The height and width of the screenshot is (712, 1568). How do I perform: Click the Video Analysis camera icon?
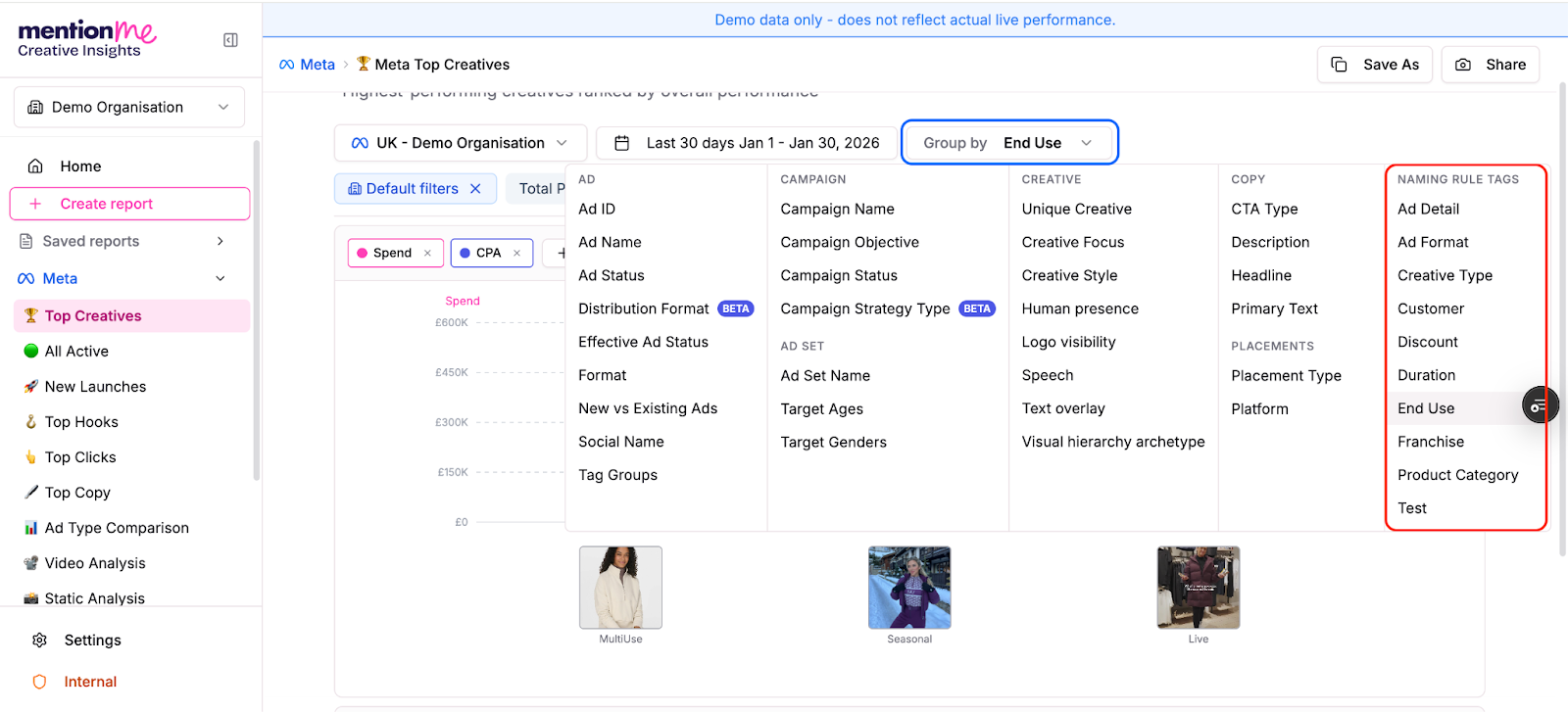pyautogui.click(x=31, y=562)
